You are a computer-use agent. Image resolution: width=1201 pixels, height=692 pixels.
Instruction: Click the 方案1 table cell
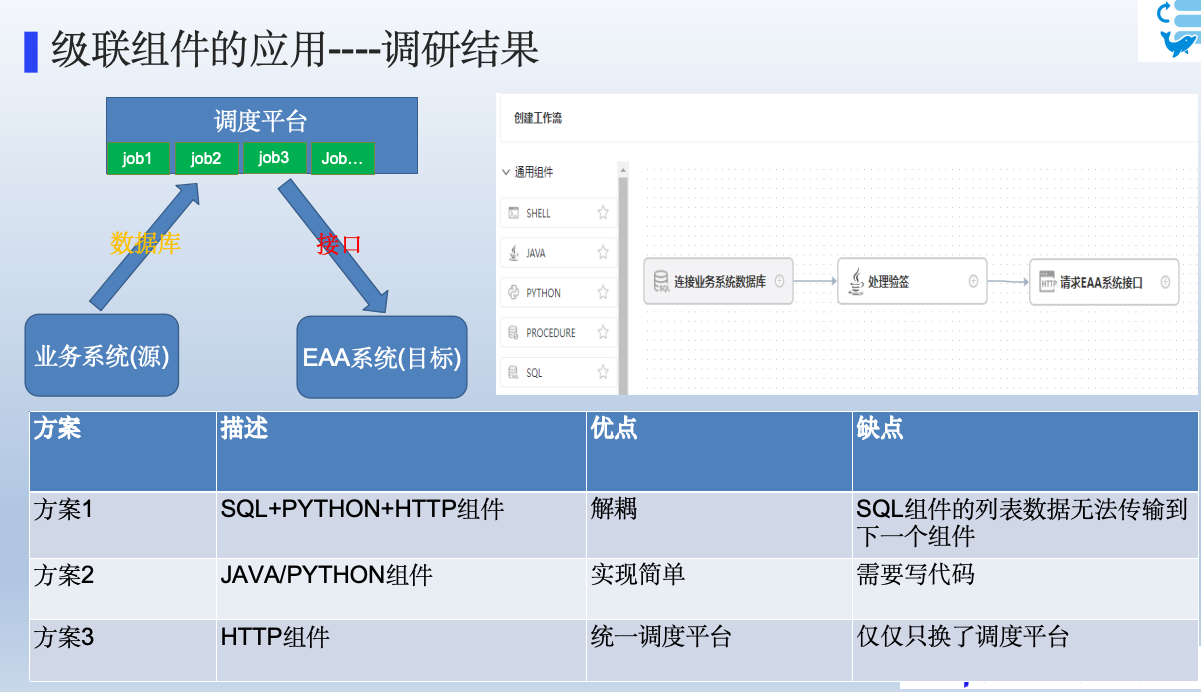coord(123,524)
